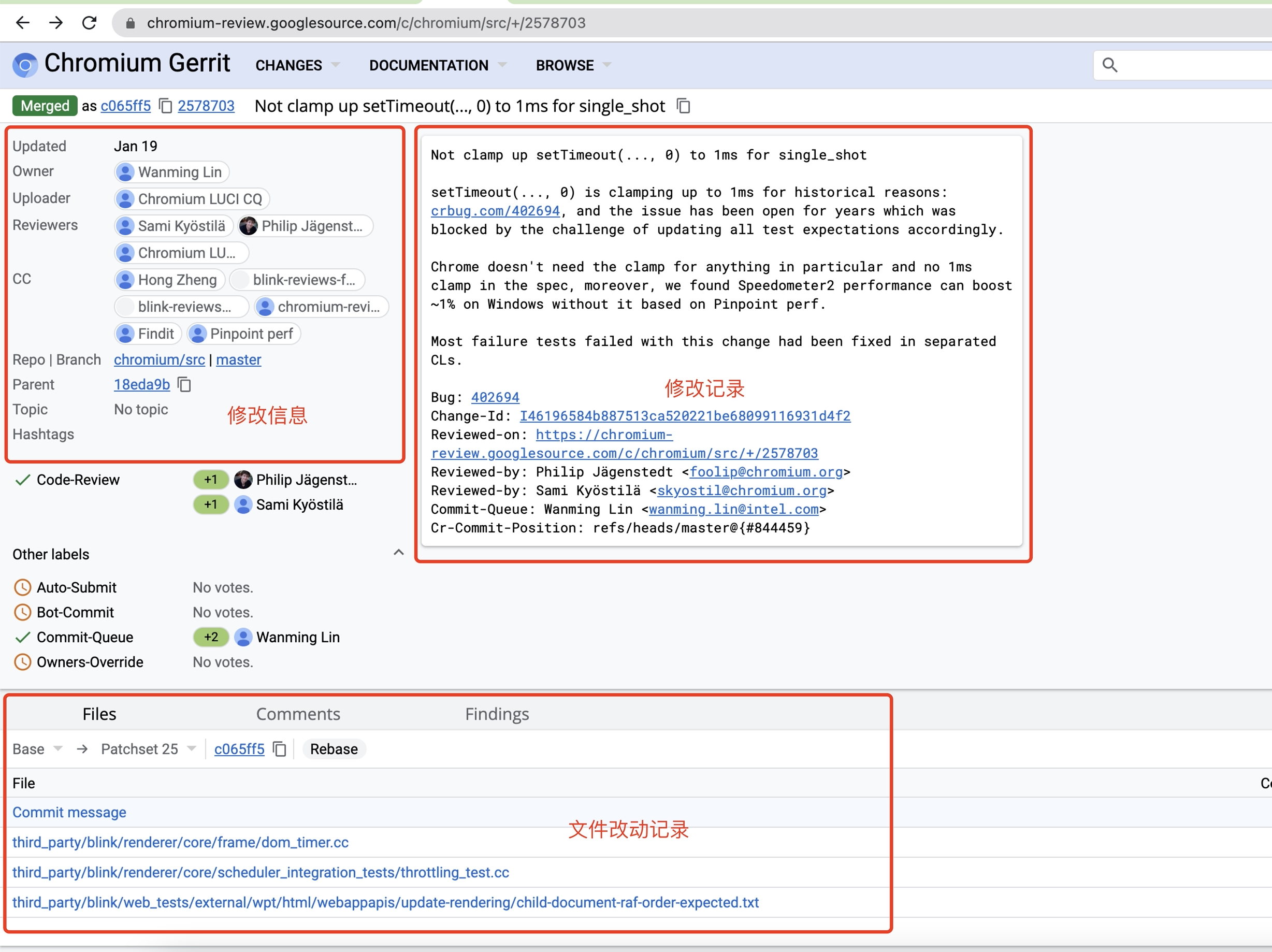Click the Findit CC chip

click(148, 334)
